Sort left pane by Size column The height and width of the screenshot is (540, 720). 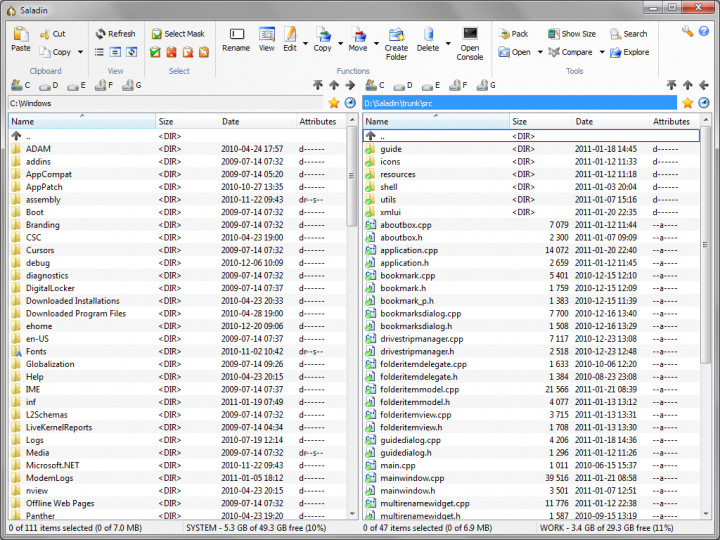point(187,121)
